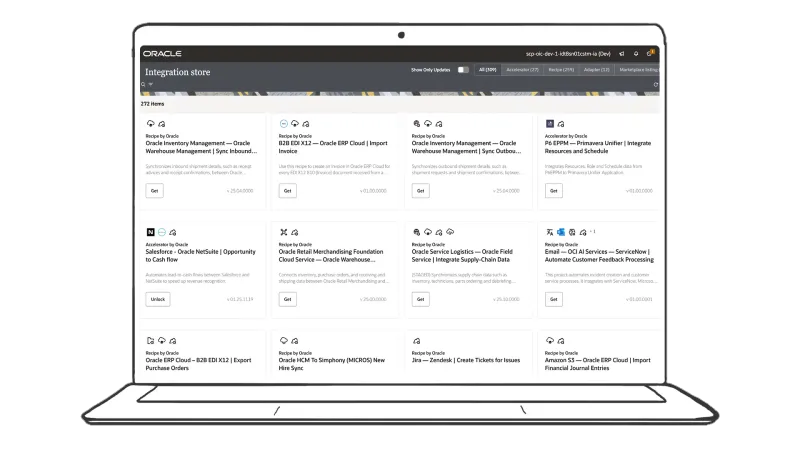Click the search magnifier icon under Integration store
Image resolution: width=800 pixels, height=450 pixels.
143,85
